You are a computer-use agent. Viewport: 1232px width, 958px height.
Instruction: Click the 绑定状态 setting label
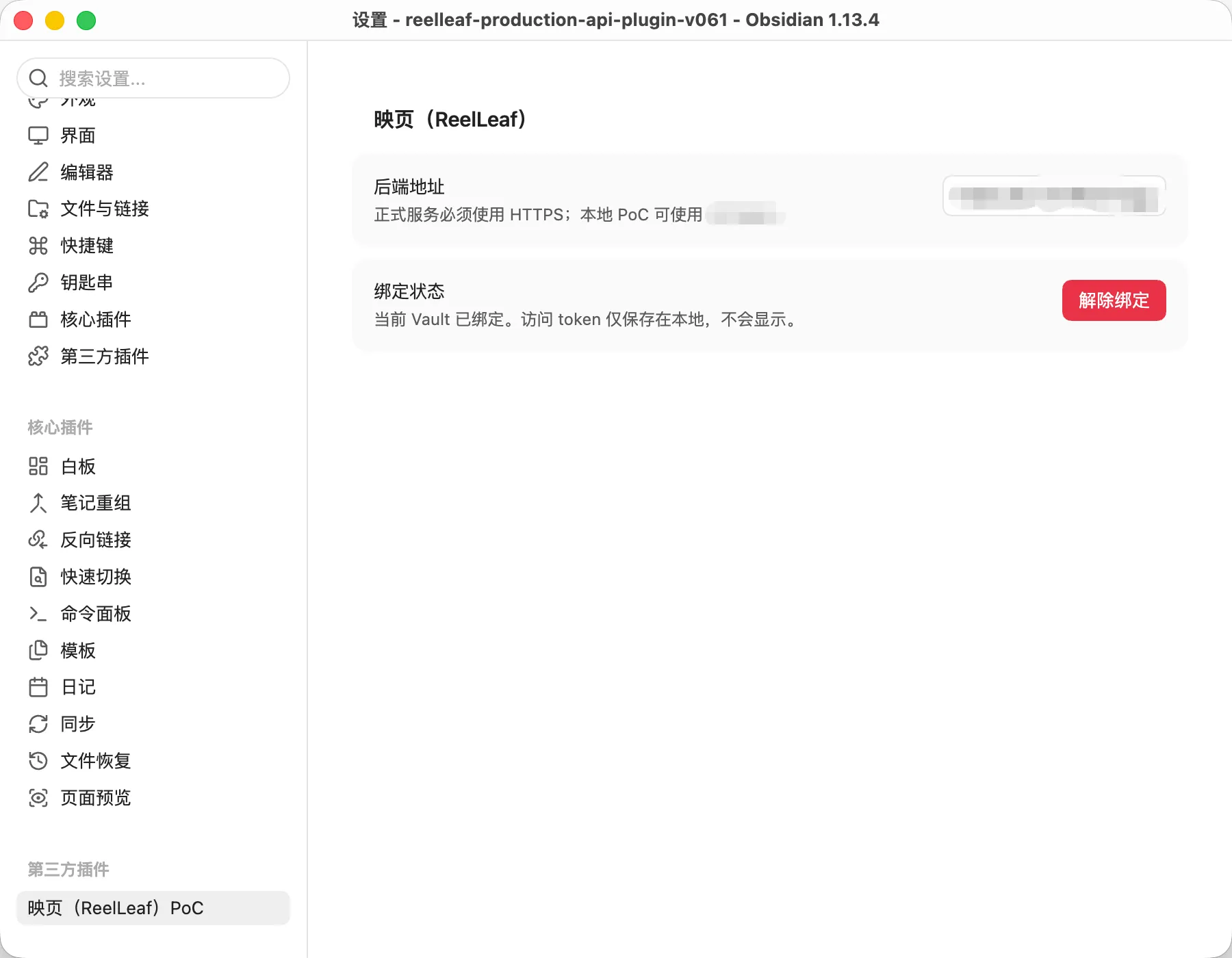(409, 292)
